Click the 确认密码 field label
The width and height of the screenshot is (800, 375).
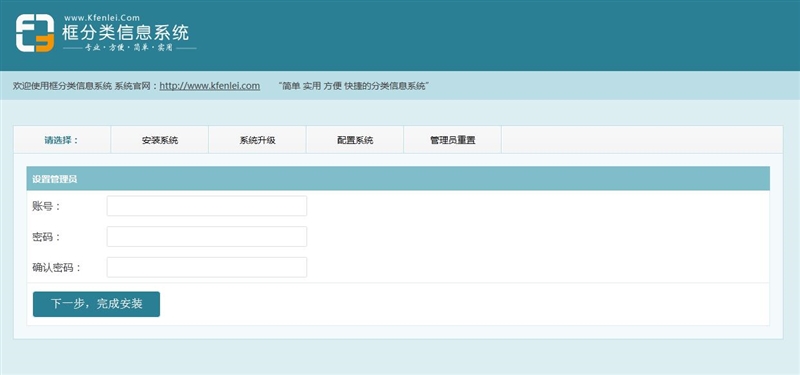(57, 267)
